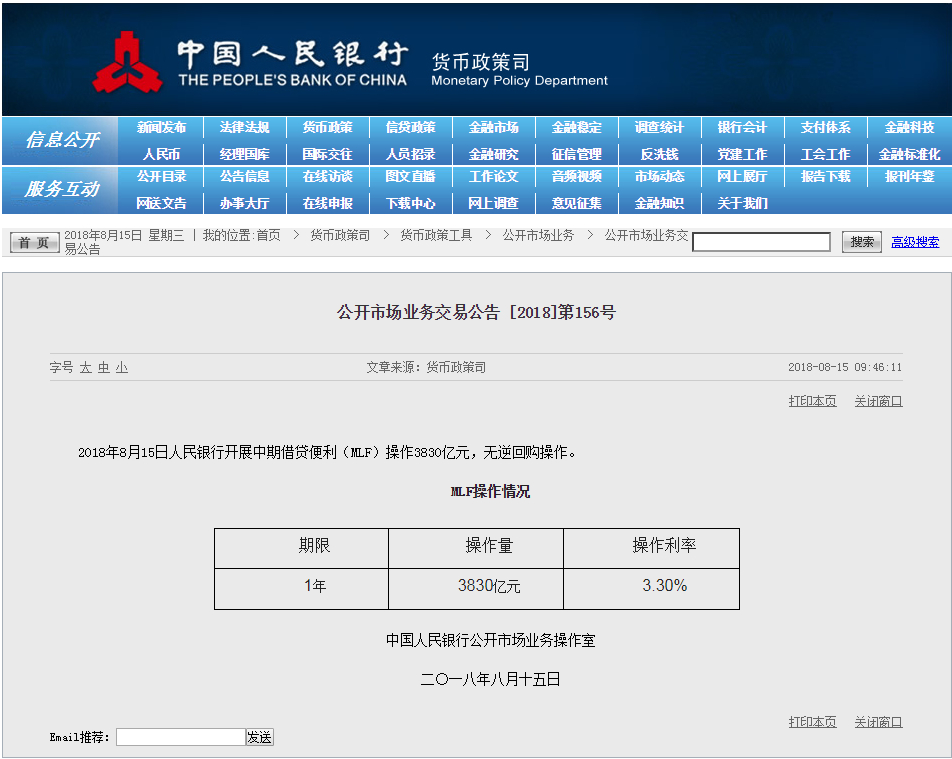
Task: Select the 关于我们 menu item
Action: (x=742, y=203)
